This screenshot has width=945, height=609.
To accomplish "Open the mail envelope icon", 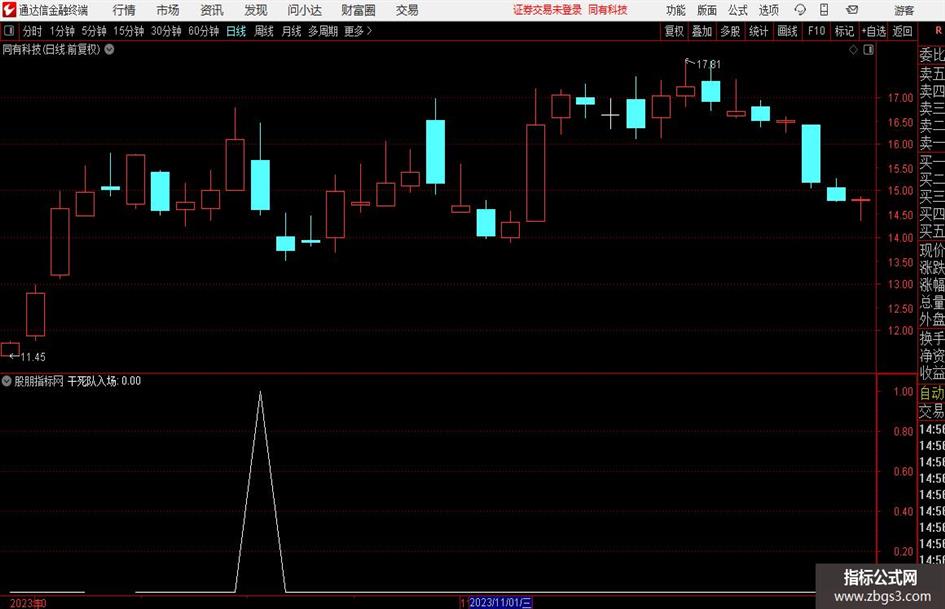I will pyautogui.click(x=852, y=10).
